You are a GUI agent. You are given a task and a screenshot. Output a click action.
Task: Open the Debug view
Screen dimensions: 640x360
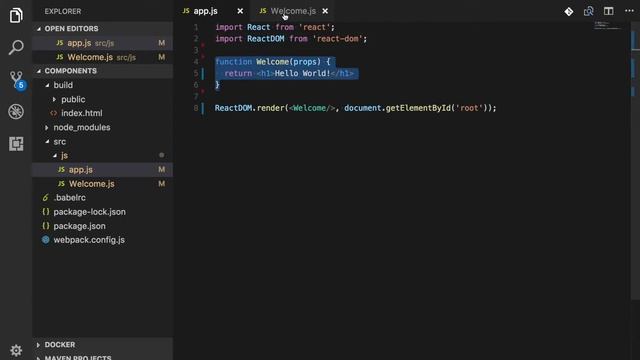16,111
